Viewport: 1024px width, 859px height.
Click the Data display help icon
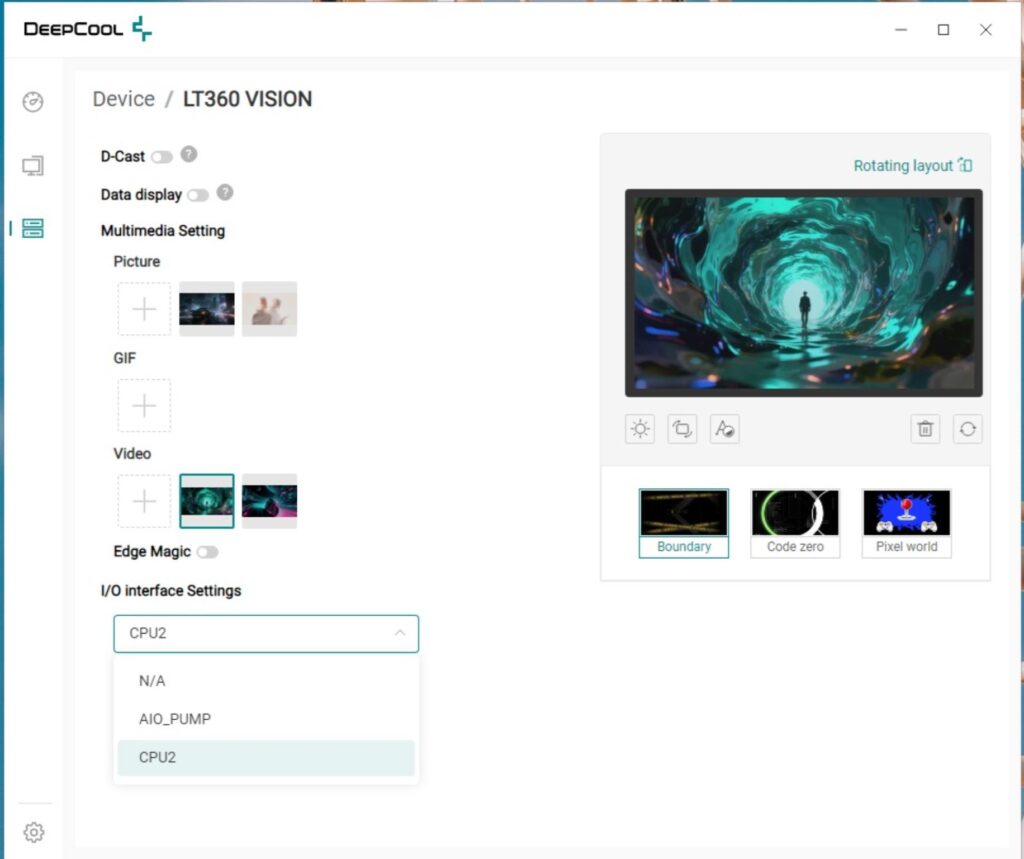225,193
